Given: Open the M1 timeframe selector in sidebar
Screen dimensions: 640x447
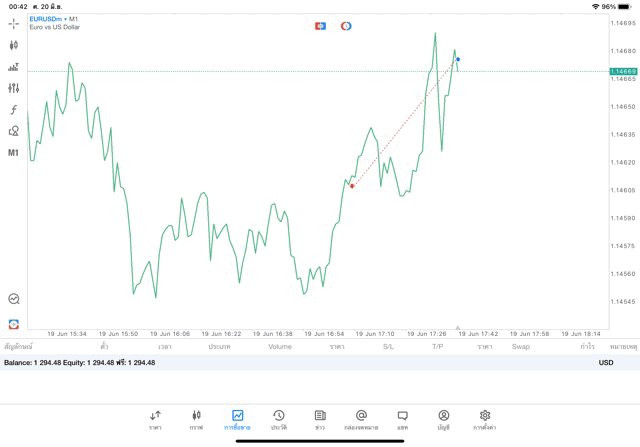Looking at the screenshot, I should point(14,153).
